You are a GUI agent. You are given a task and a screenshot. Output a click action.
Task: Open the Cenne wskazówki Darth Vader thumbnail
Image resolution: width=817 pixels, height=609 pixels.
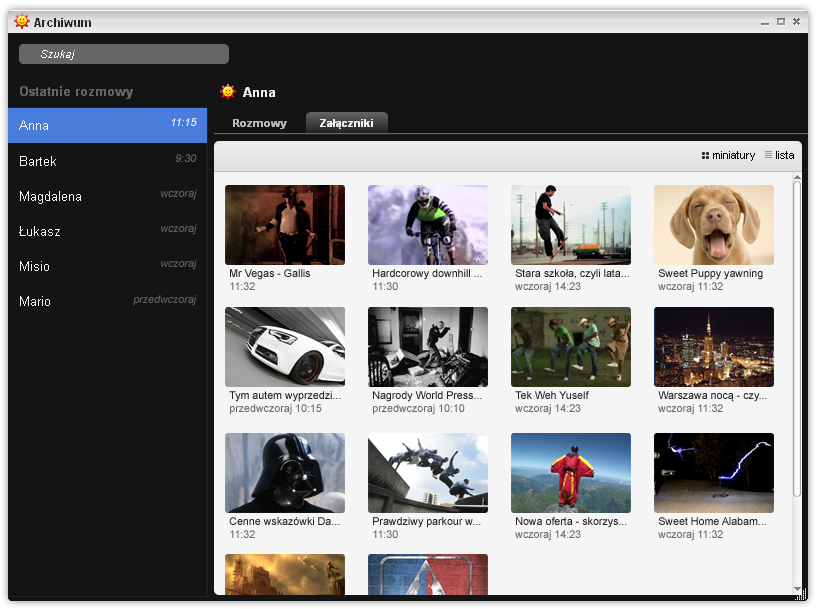coord(285,473)
